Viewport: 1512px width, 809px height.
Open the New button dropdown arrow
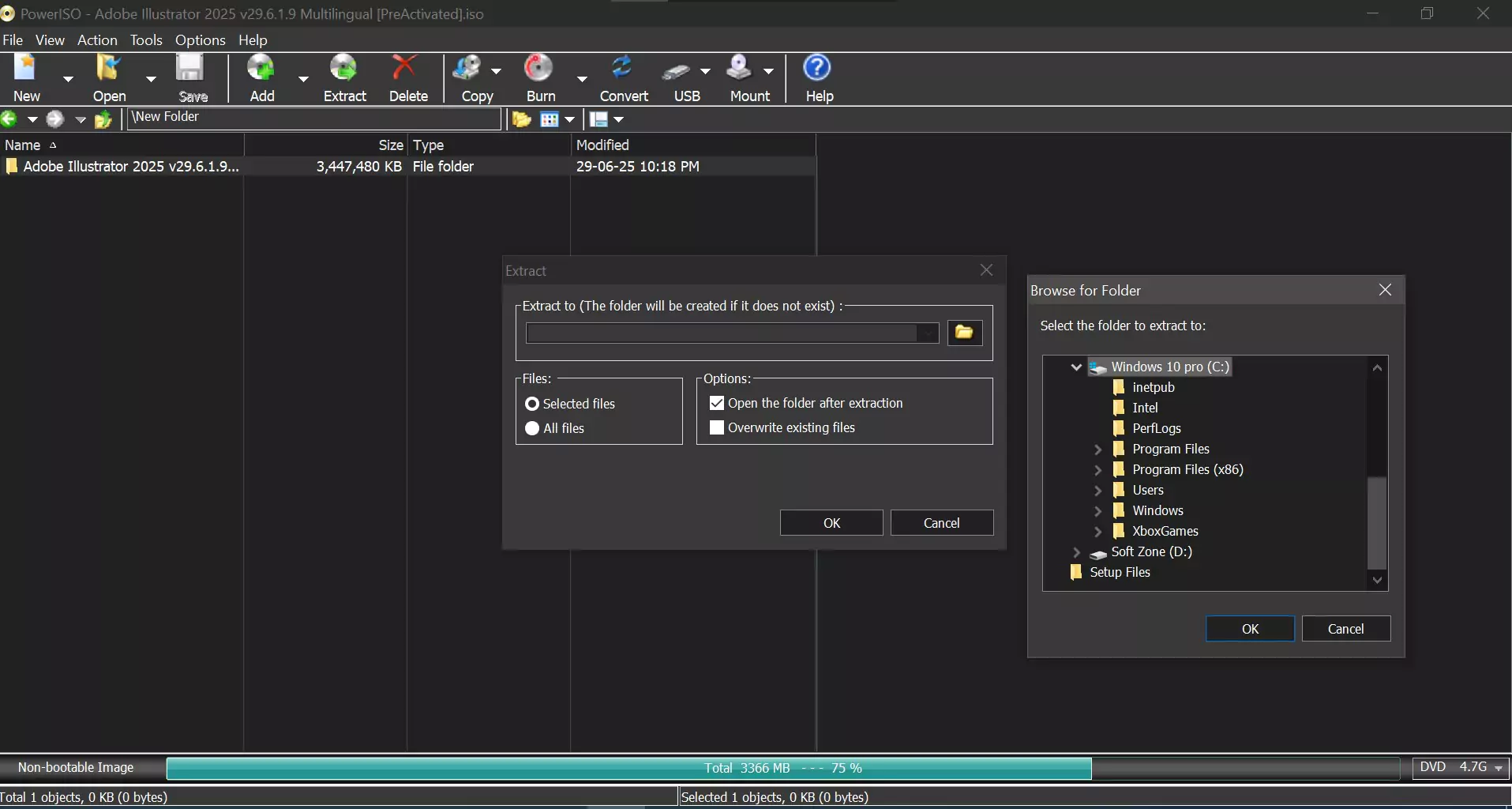[68, 78]
